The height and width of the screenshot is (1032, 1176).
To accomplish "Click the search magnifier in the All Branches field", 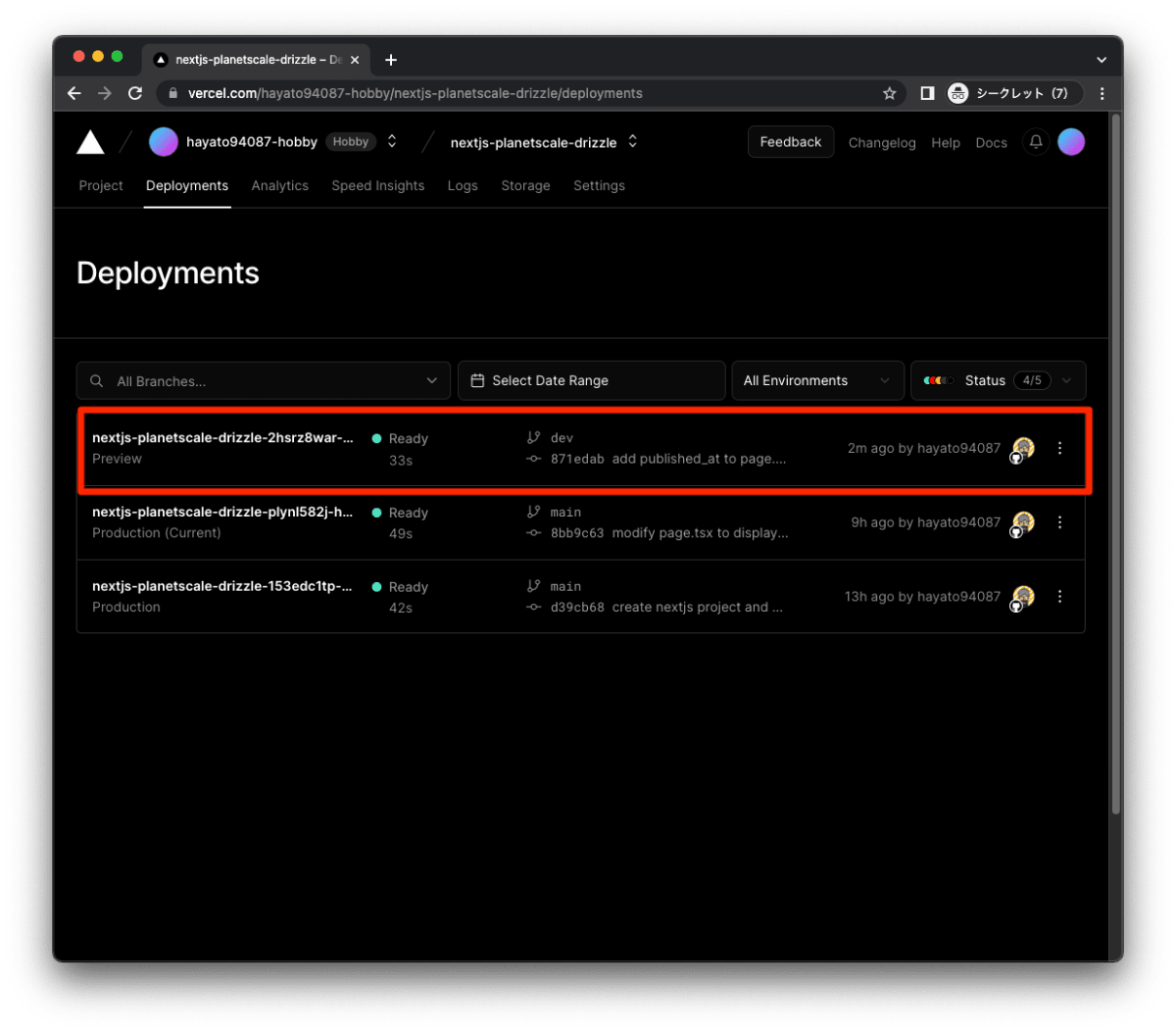I will point(97,381).
